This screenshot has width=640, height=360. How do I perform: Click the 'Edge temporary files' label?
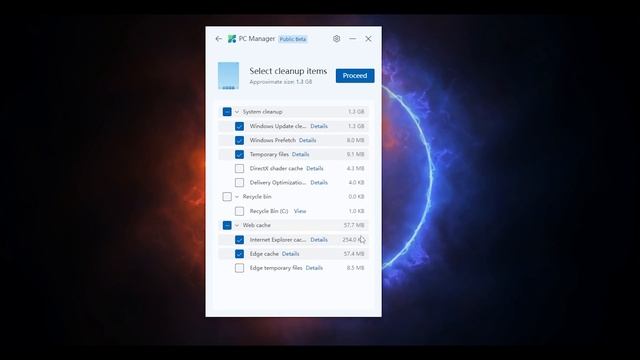(x=276, y=268)
